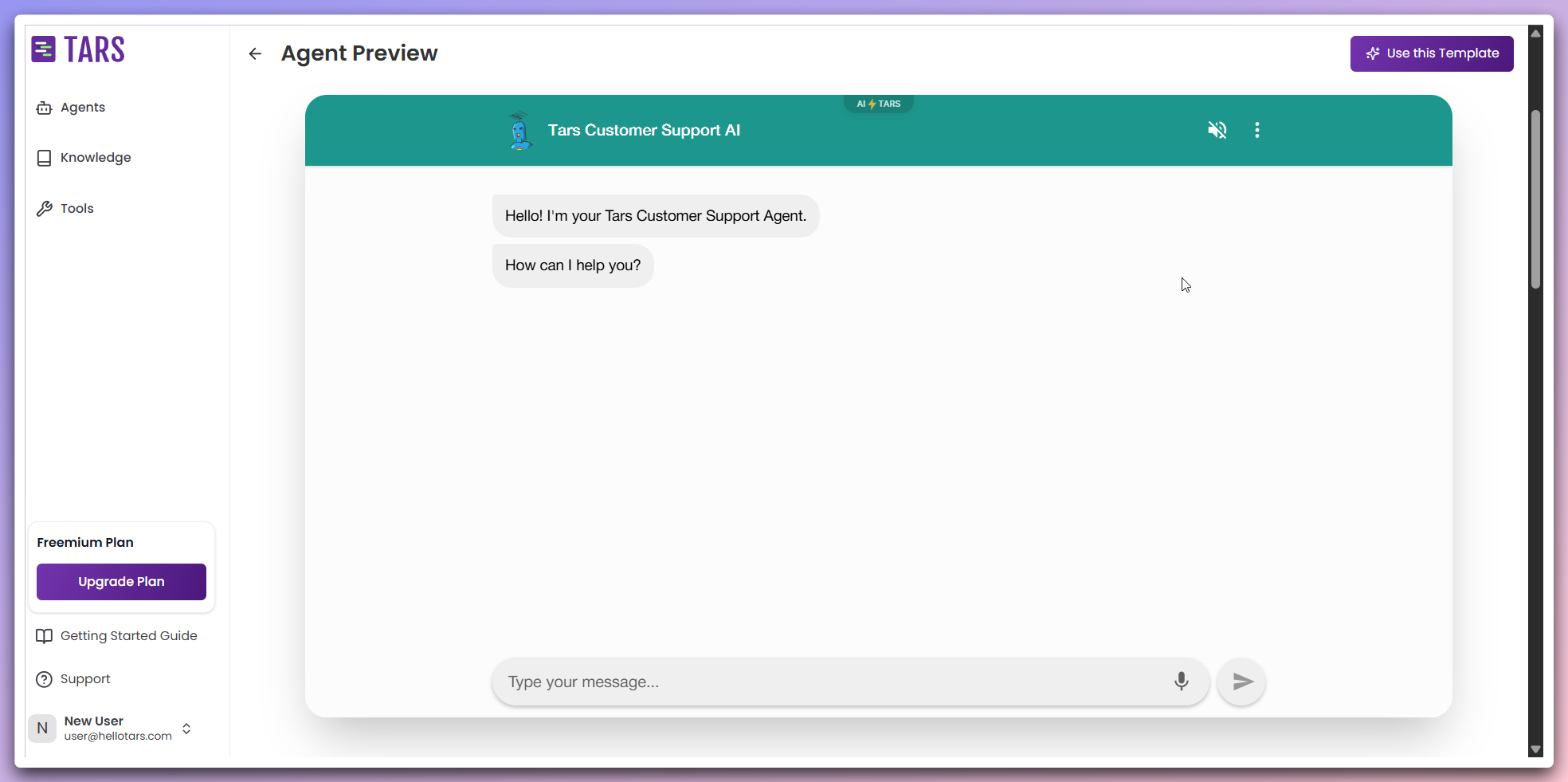Image resolution: width=1568 pixels, height=782 pixels.
Task: Open Agents in sidebar
Action: point(71,108)
